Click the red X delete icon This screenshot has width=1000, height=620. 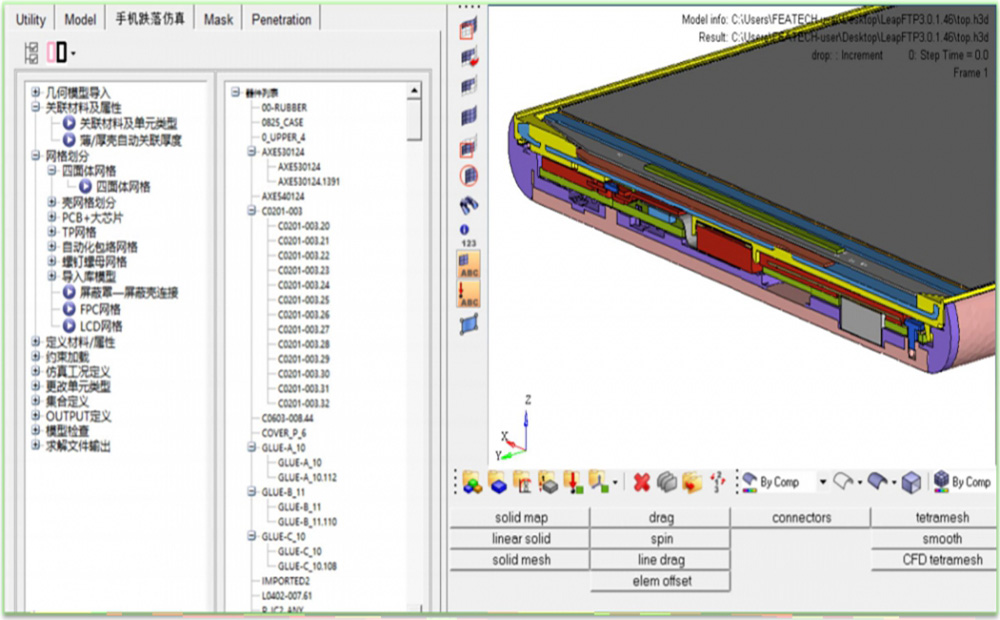click(x=642, y=483)
